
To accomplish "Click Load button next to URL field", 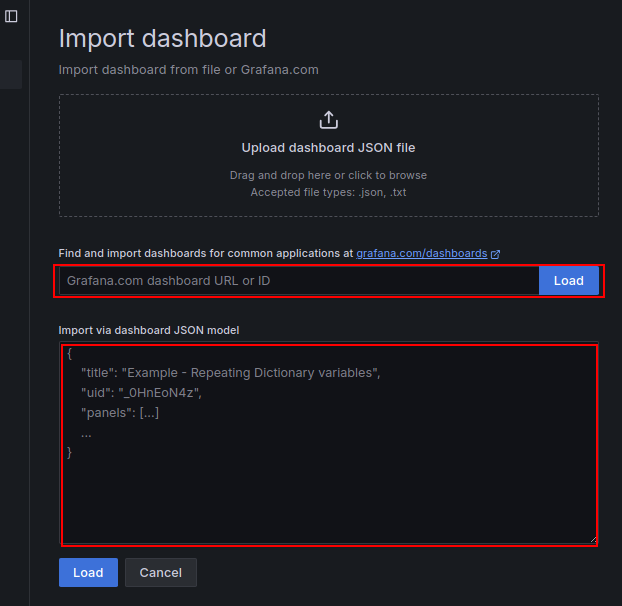I will click(x=568, y=281).
